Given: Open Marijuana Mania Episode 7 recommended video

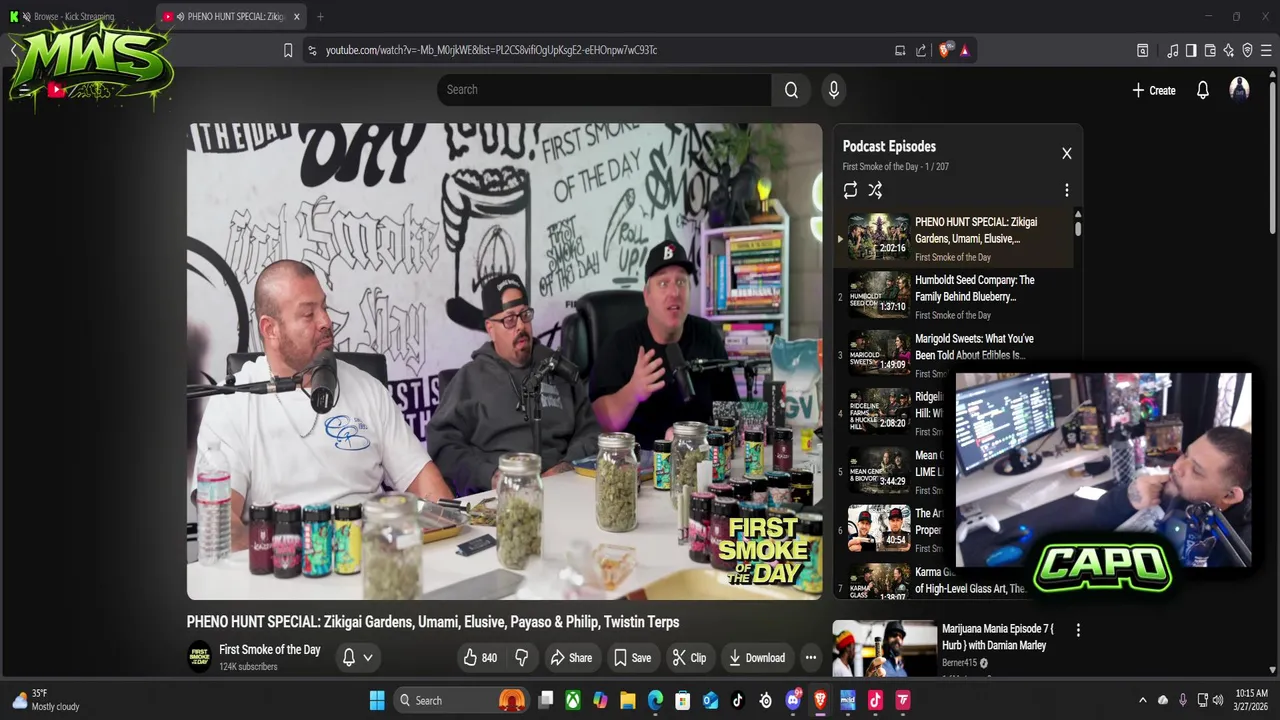Looking at the screenshot, I should [998, 637].
